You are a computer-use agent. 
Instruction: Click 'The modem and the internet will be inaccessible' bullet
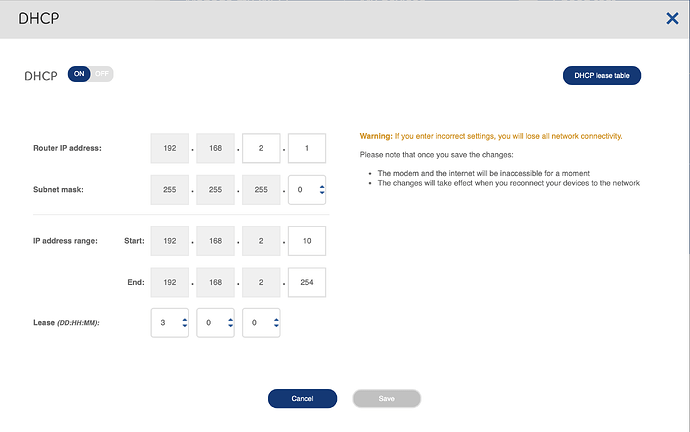click(x=484, y=173)
